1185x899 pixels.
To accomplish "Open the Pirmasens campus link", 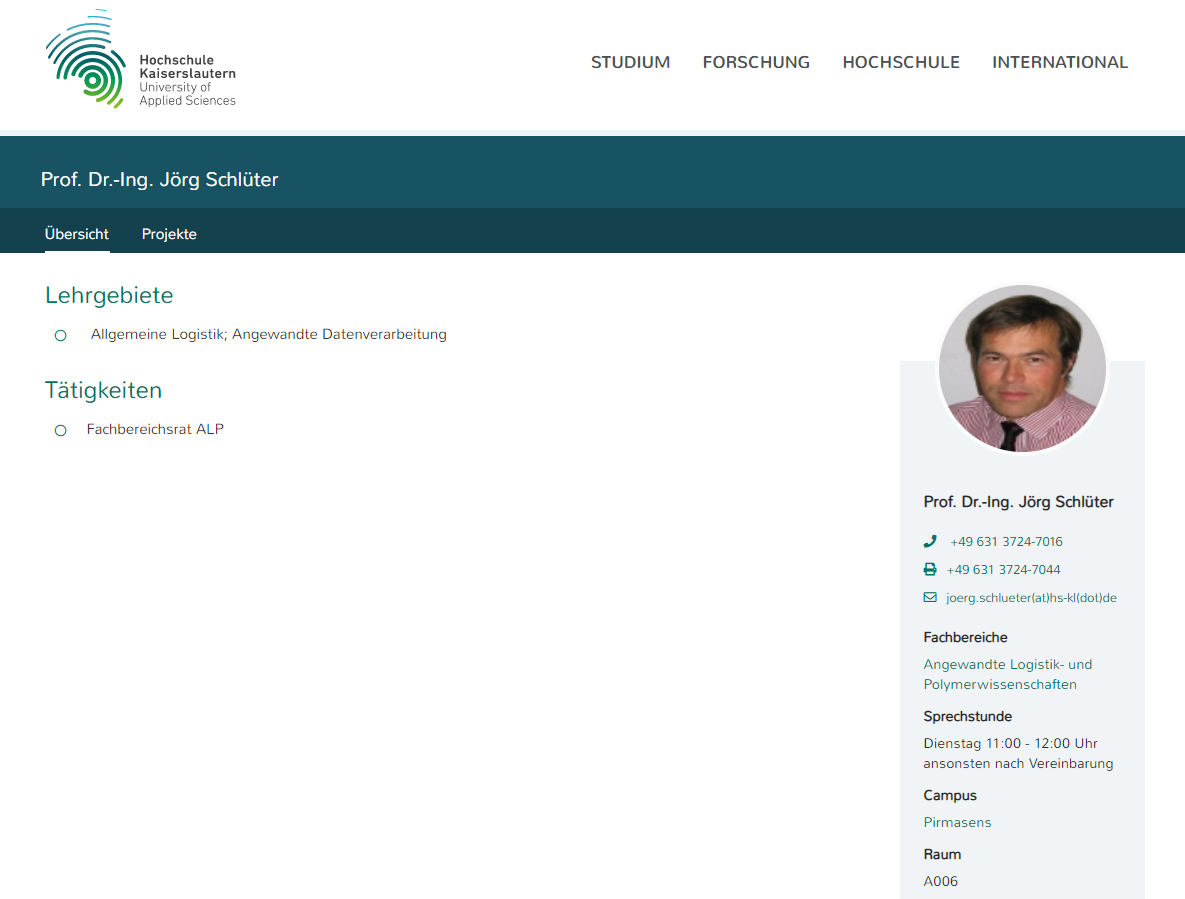I will (957, 822).
